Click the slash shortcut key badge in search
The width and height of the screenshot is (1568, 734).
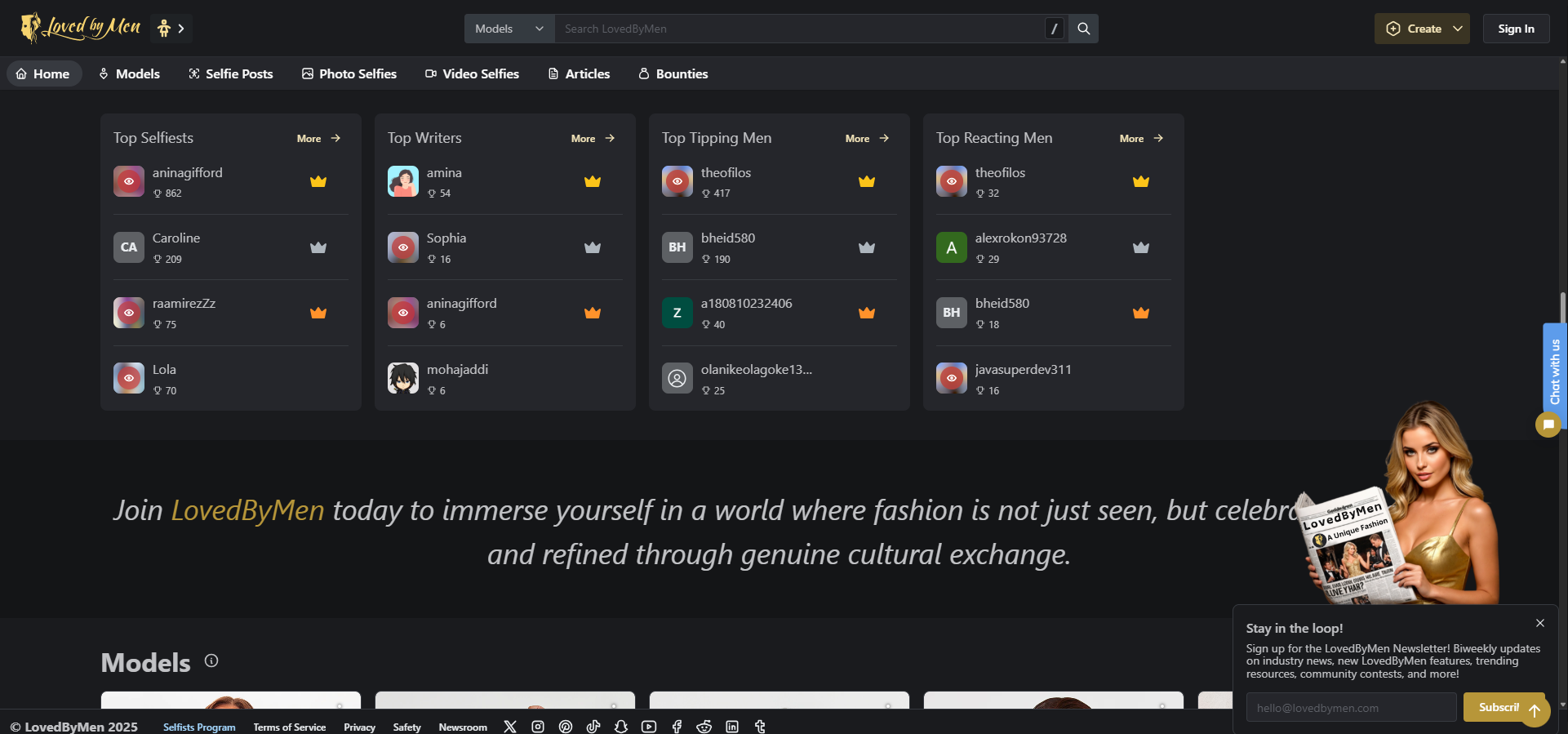[1055, 29]
